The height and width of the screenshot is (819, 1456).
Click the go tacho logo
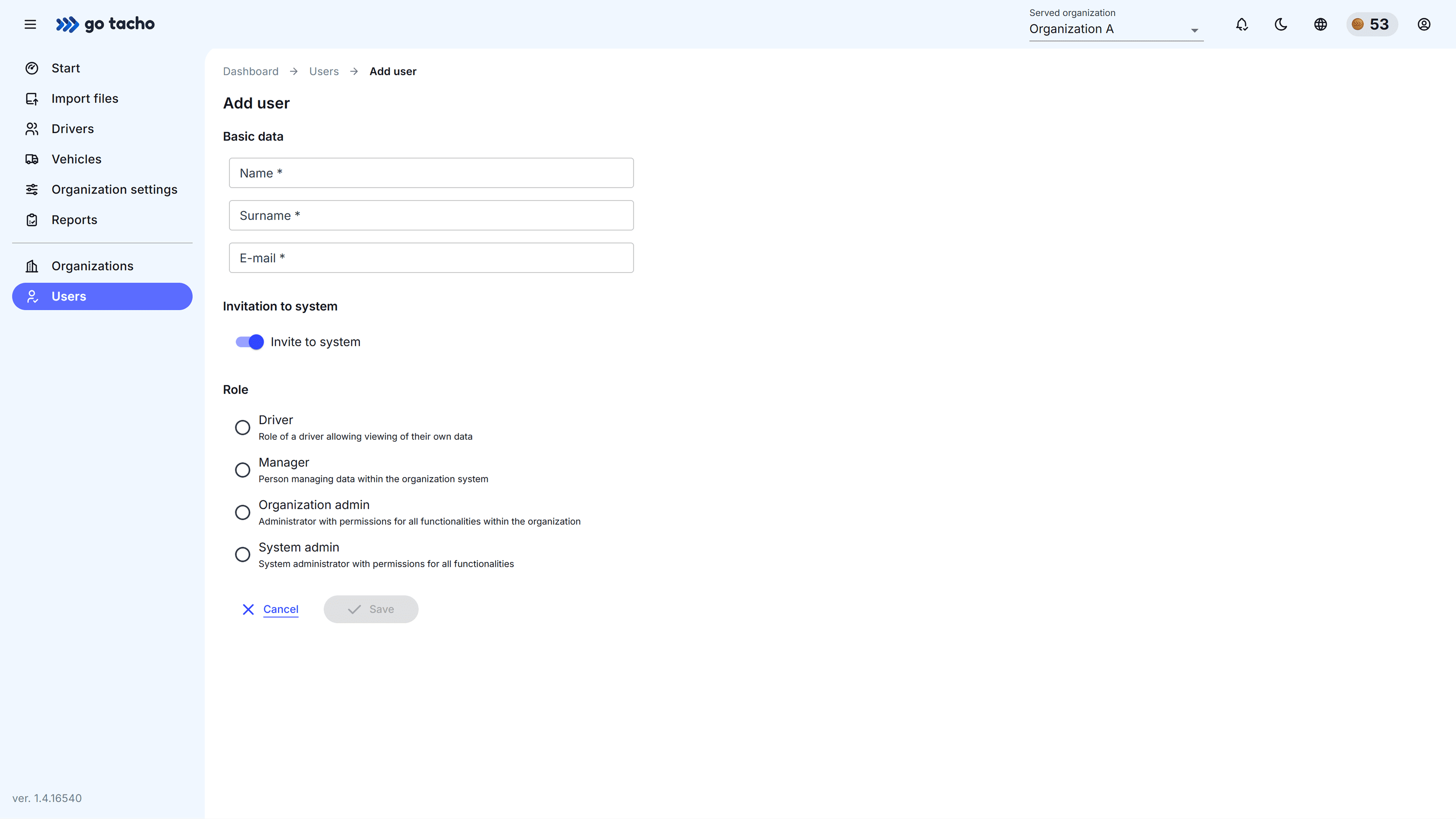click(x=105, y=24)
